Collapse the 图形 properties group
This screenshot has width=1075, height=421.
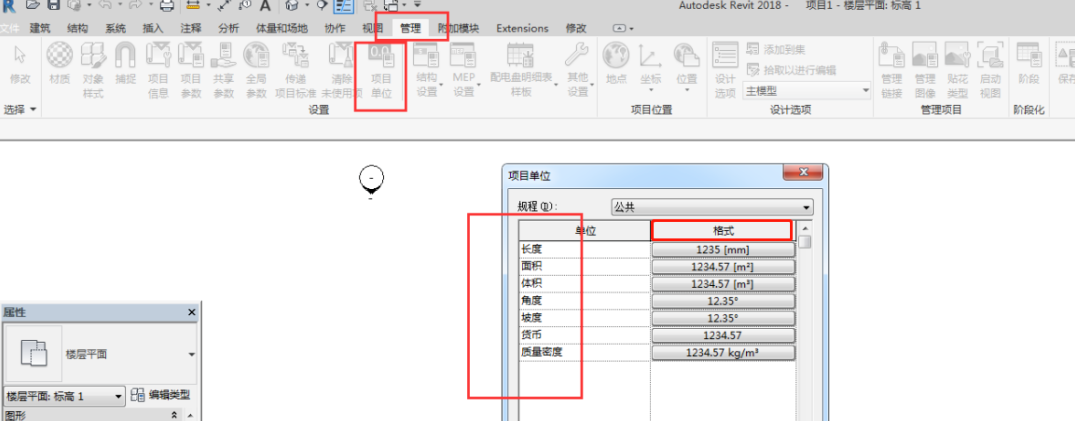pos(173,415)
